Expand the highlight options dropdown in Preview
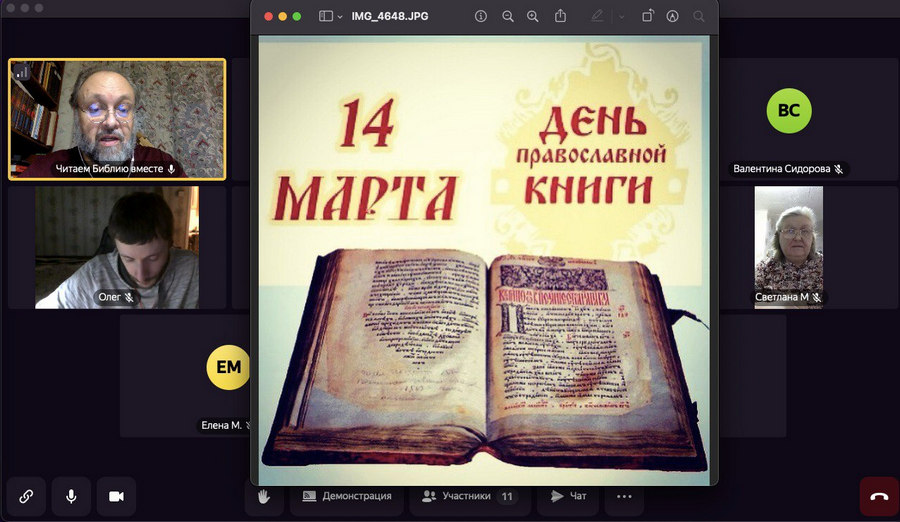900x522 pixels. click(622, 17)
